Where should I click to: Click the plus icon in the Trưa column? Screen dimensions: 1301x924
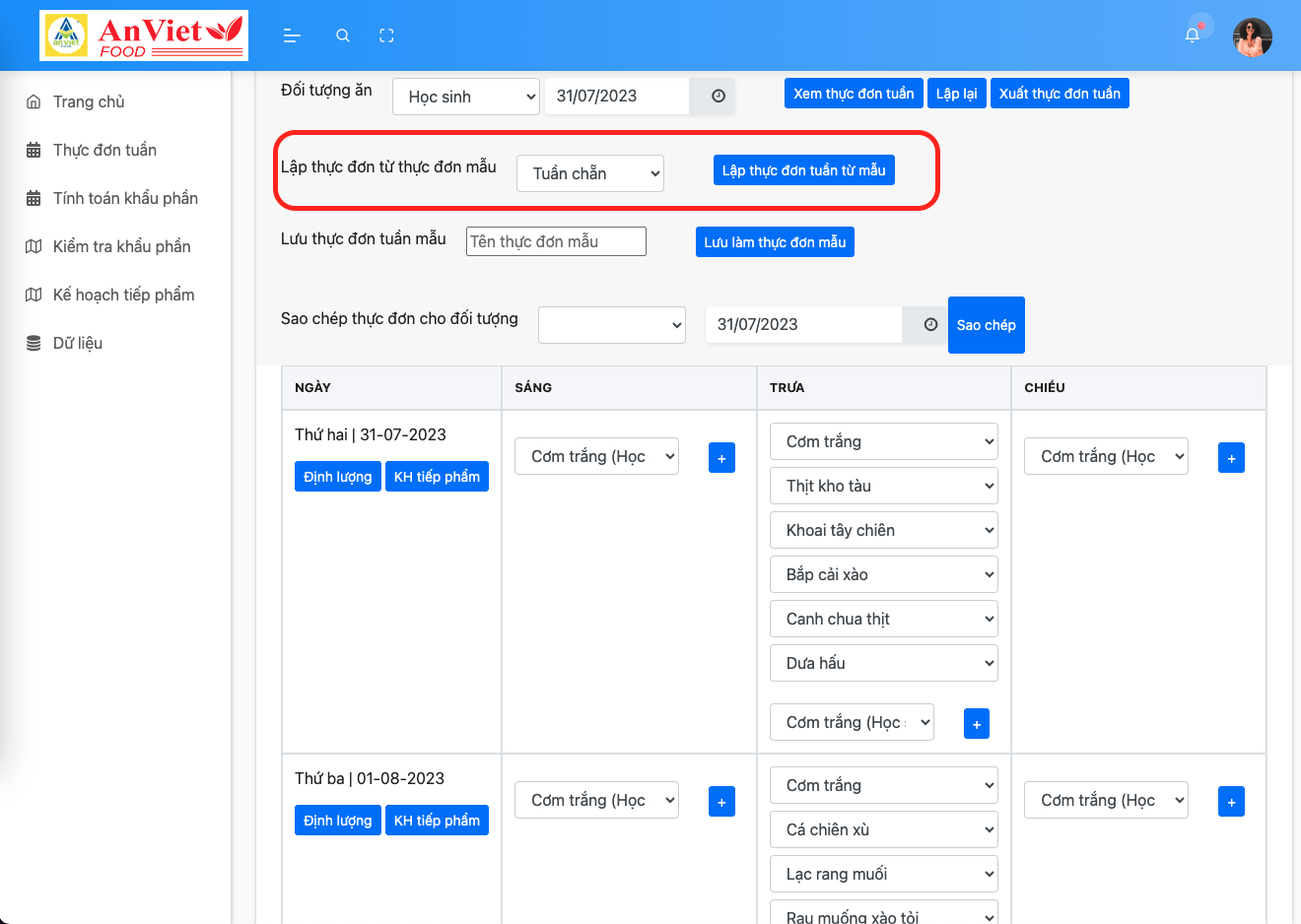coord(977,723)
